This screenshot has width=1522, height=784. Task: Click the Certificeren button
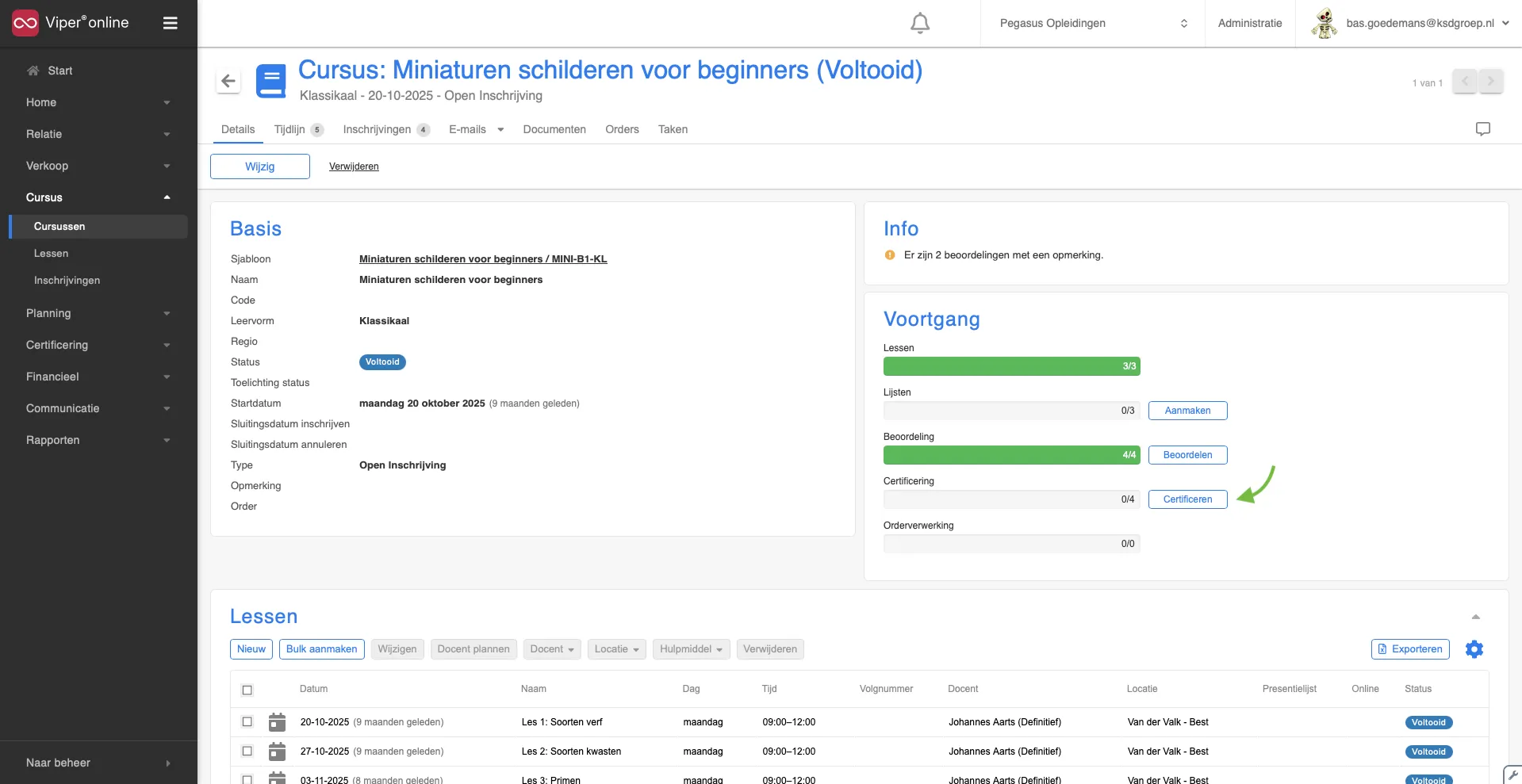point(1187,499)
